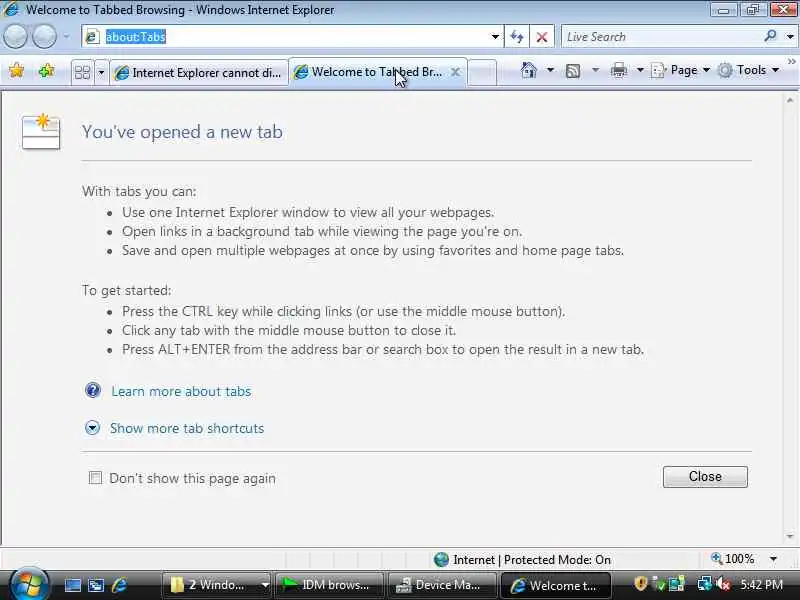Go forward with the Forward arrow button
Image resolution: width=800 pixels, height=600 pixels.
45,37
